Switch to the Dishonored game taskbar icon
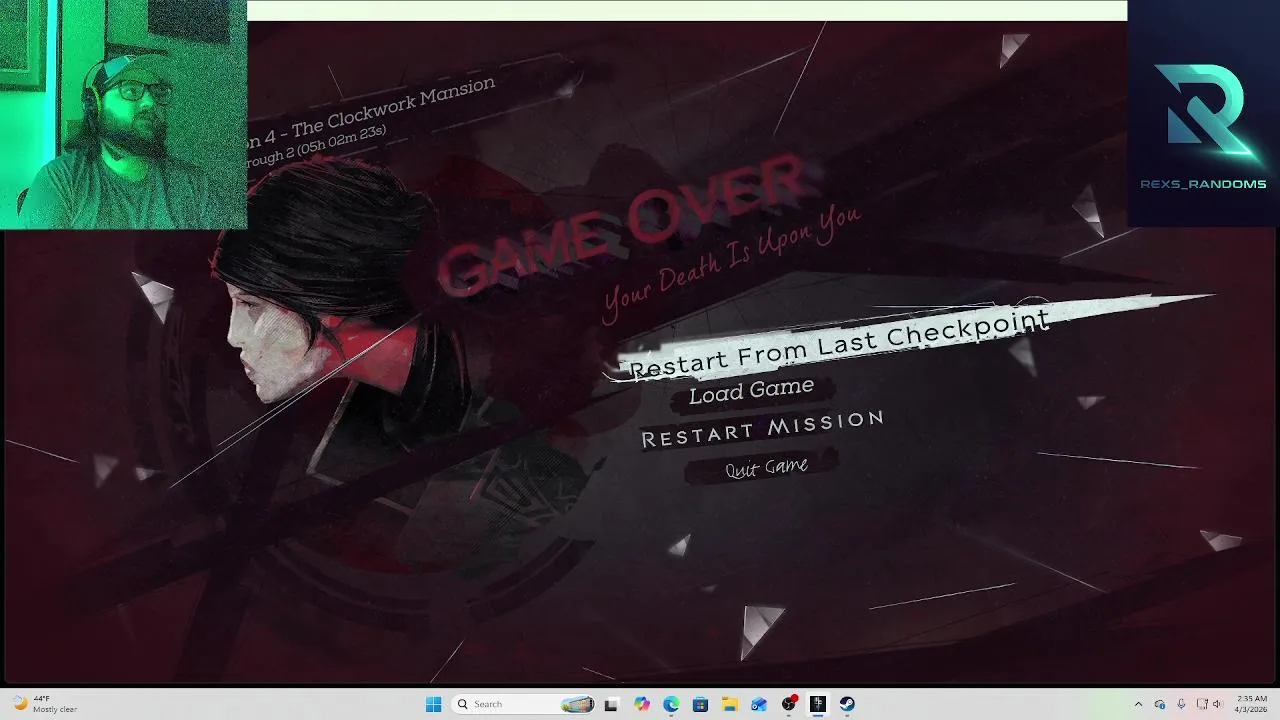The width and height of the screenshot is (1280, 720). 818,704
